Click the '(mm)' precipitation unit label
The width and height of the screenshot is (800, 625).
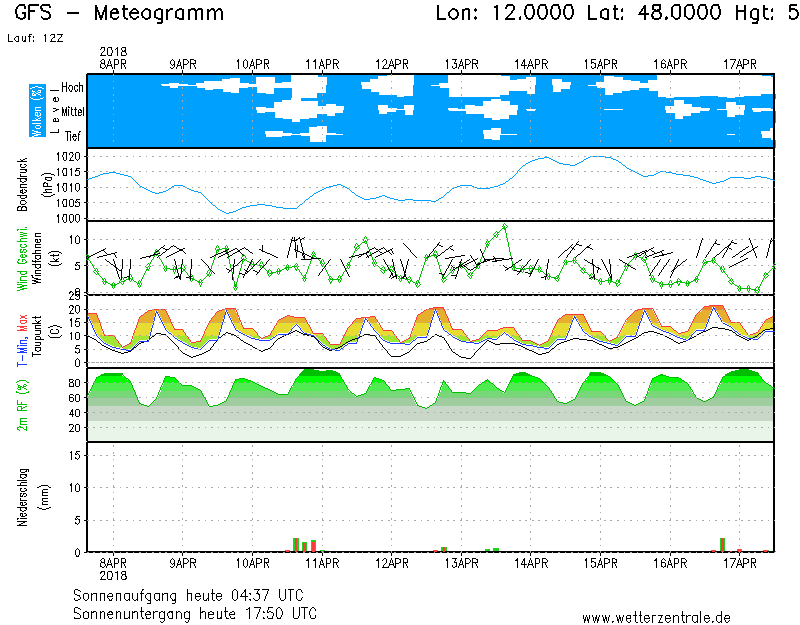pos(45,497)
